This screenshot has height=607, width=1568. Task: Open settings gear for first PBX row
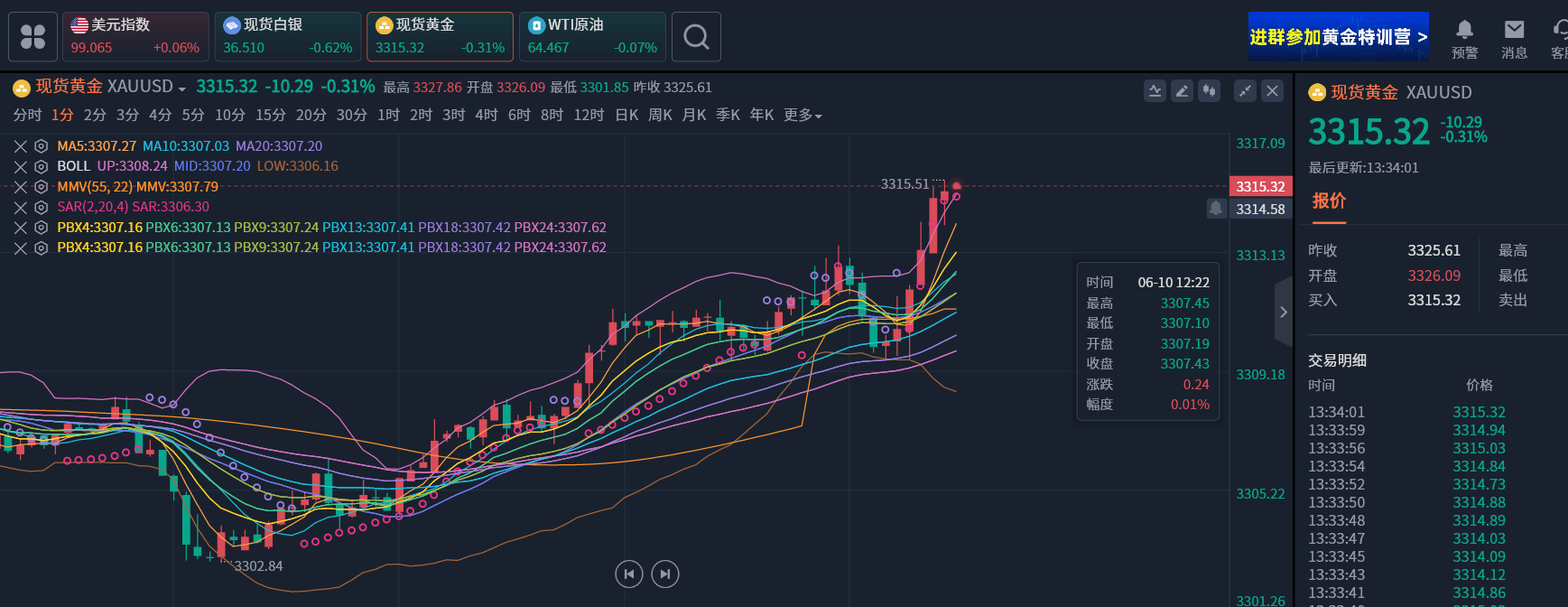click(41, 228)
